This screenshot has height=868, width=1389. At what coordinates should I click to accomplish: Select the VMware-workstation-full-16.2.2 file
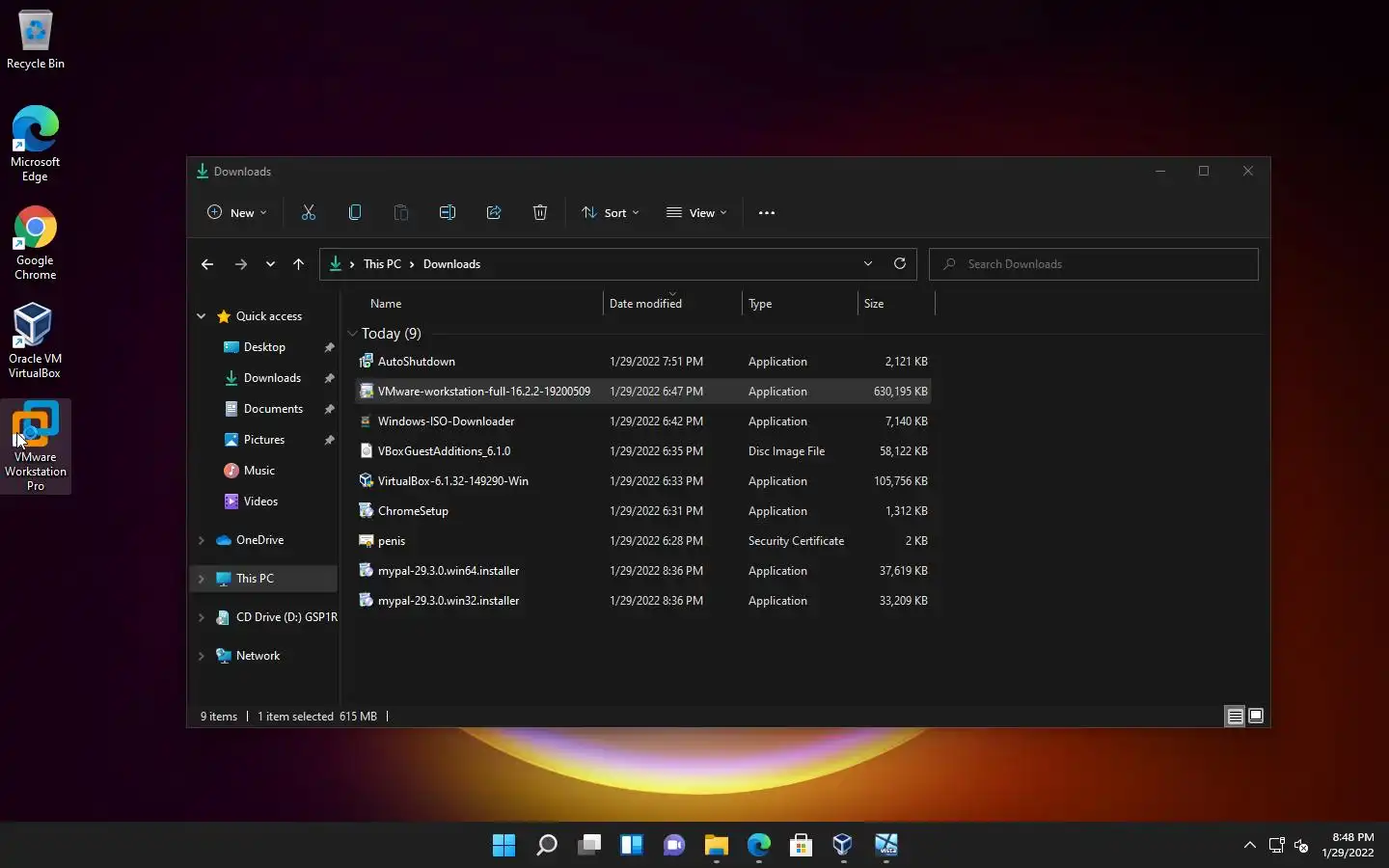click(x=642, y=392)
